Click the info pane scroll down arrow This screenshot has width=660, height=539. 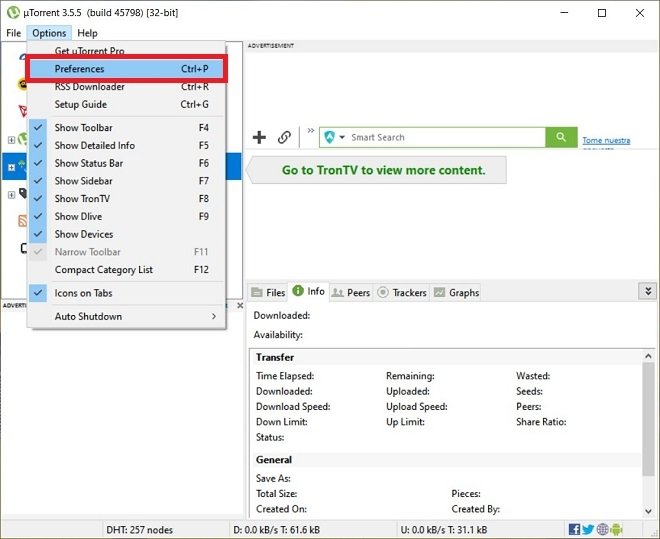click(x=648, y=511)
